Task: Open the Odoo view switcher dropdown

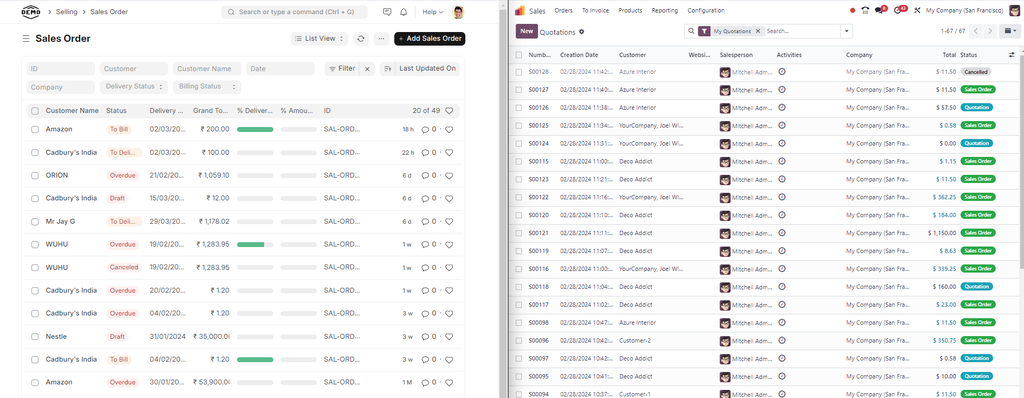Action: (x=1010, y=31)
